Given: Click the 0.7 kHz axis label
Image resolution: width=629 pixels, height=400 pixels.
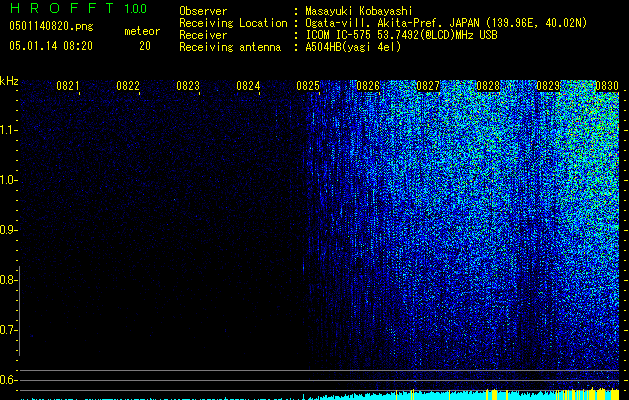Looking at the screenshot, I should [x=7, y=330].
